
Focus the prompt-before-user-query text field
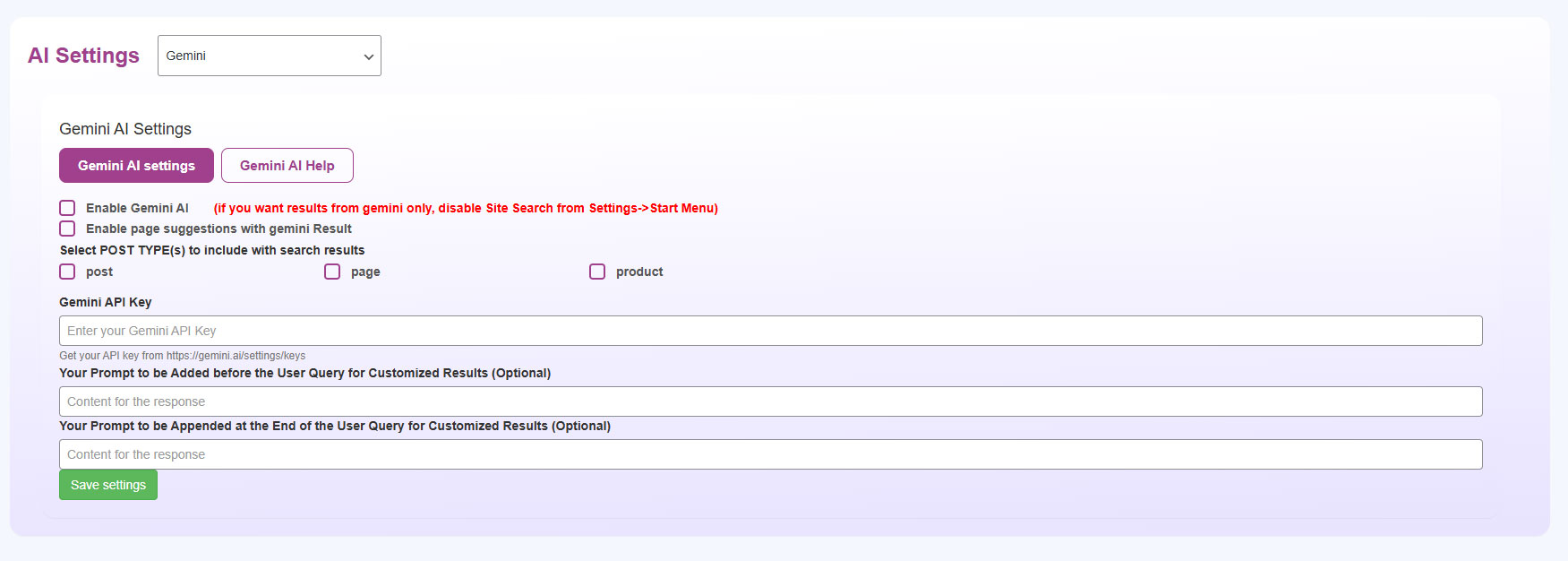coord(770,401)
